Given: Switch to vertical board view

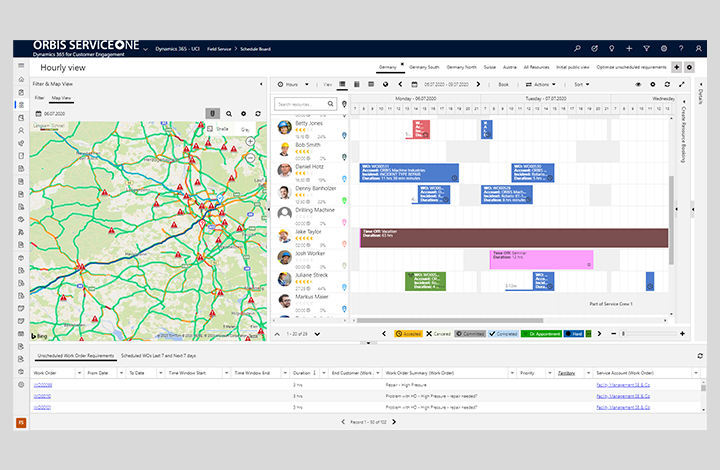Looking at the screenshot, I should click(357, 84).
